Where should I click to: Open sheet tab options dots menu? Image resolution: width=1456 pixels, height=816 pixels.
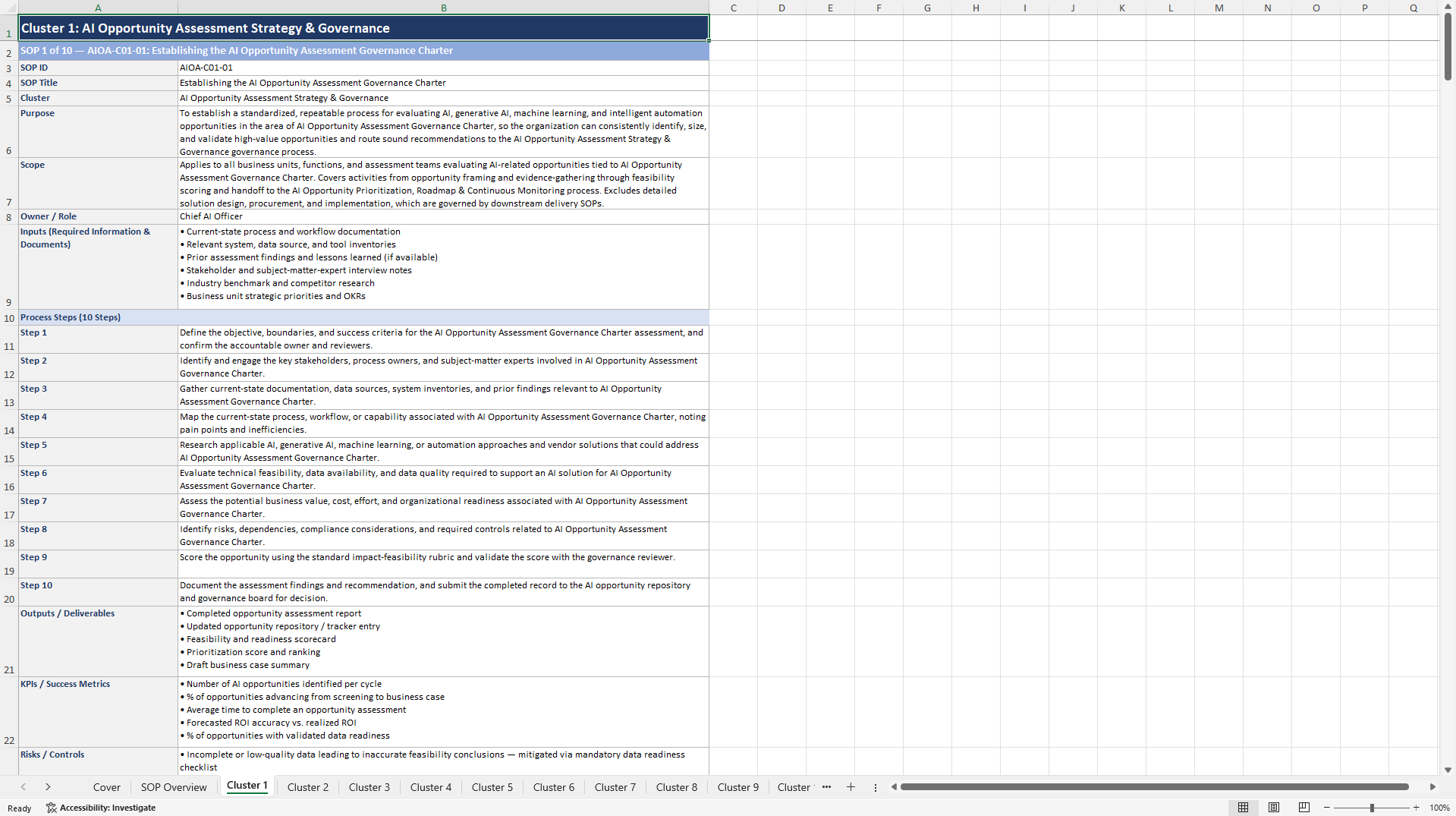[x=876, y=787]
